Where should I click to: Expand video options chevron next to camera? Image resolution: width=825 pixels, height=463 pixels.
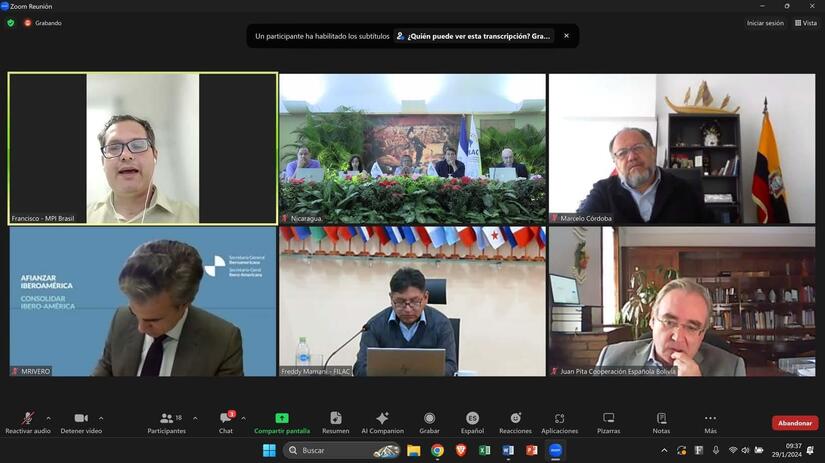[x=101, y=418]
